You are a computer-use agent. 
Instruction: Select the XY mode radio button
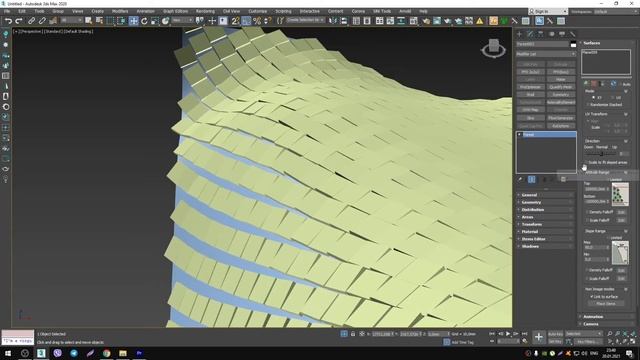coord(593,98)
